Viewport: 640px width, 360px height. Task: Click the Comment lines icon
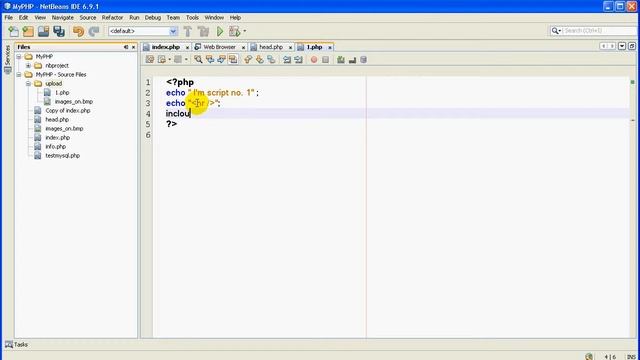click(x=341, y=60)
